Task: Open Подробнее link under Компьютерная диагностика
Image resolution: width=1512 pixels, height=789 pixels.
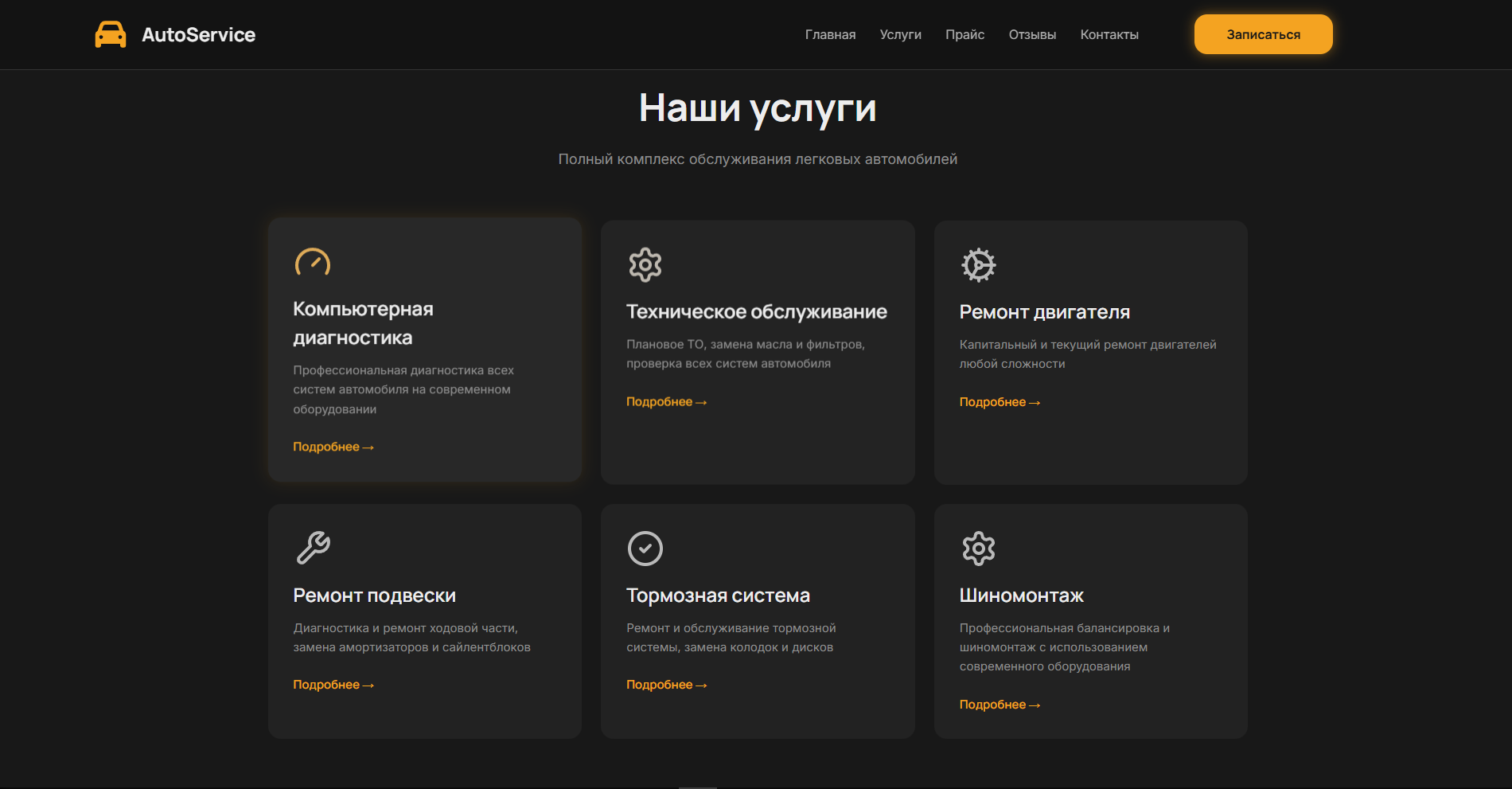Action: 333,447
